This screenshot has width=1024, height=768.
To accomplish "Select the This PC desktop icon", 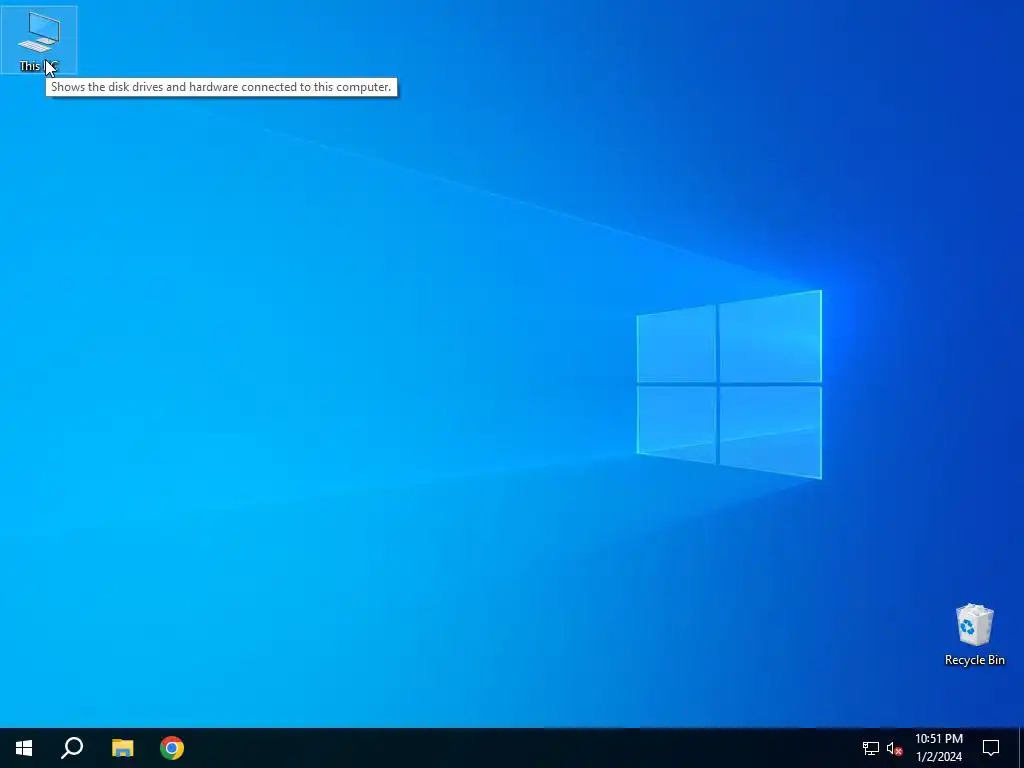I will (x=39, y=40).
